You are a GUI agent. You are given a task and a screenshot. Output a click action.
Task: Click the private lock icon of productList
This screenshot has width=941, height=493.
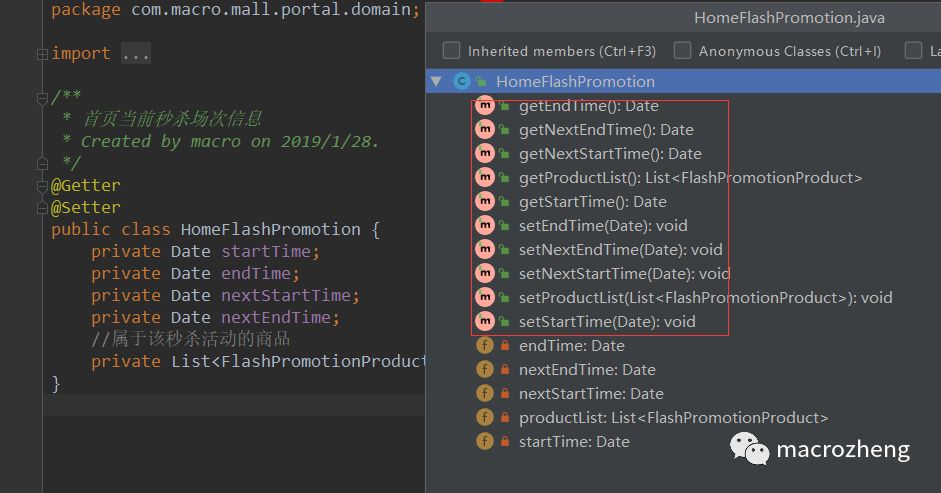pyautogui.click(x=505, y=417)
